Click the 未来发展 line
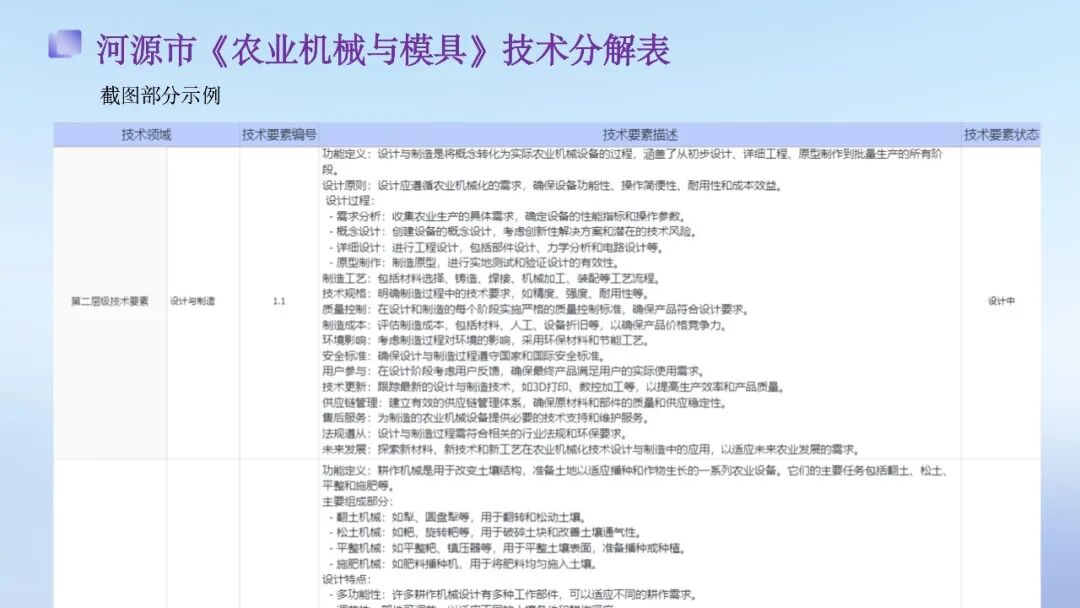Screen dimensions: 1080x608 click(x=592, y=450)
